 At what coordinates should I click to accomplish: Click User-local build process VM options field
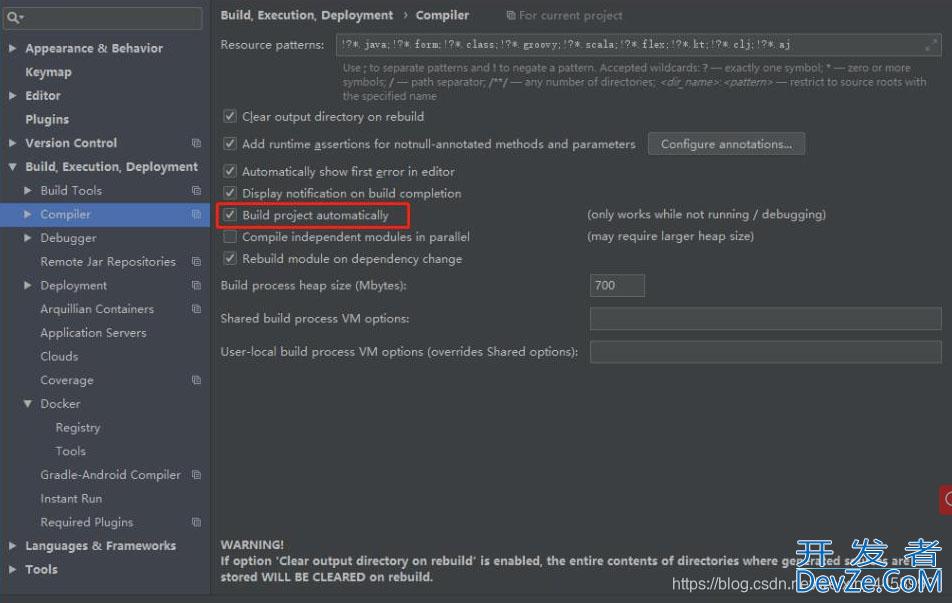765,352
